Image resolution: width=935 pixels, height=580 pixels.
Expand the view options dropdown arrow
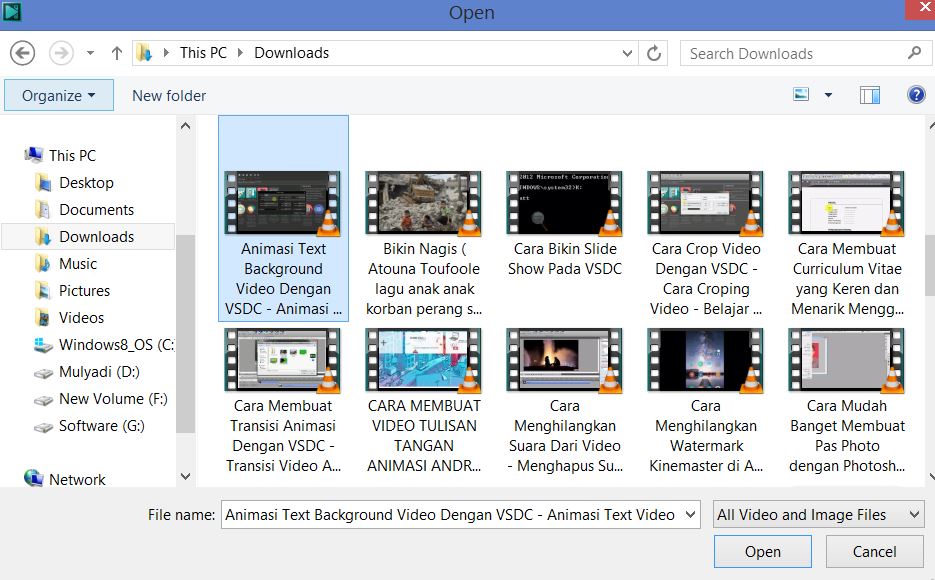(828, 96)
